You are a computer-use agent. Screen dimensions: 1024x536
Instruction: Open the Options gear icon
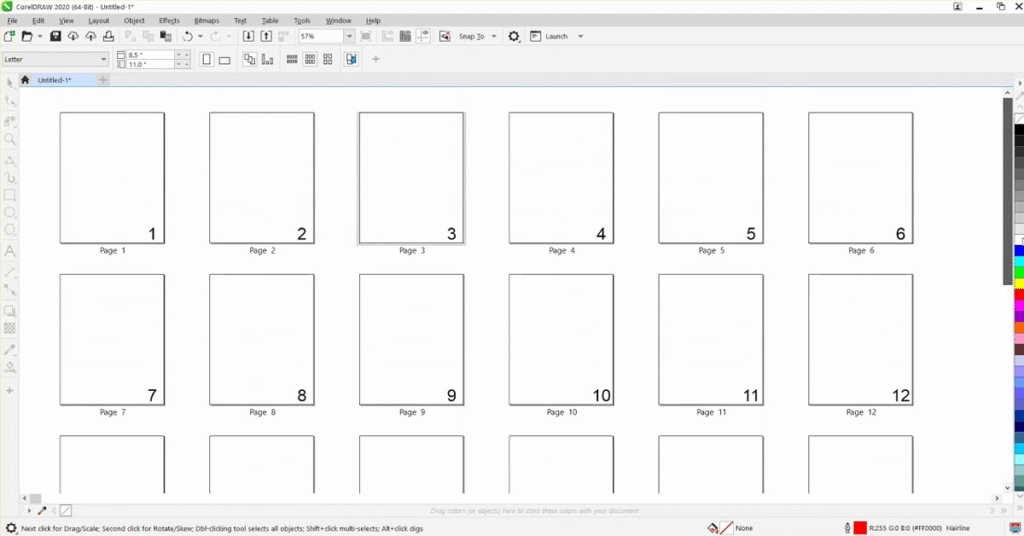click(x=514, y=37)
